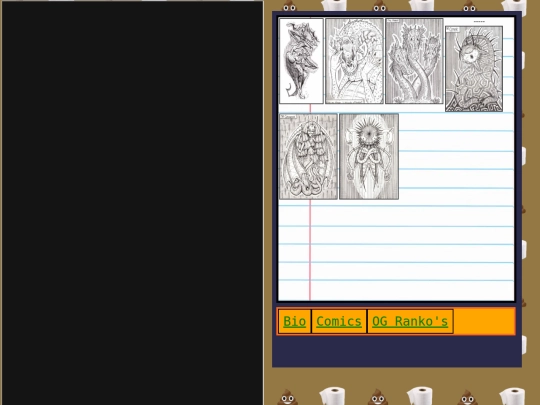
Task: Open the sunburst-headed figure drawing thumbnail
Action: point(369,157)
